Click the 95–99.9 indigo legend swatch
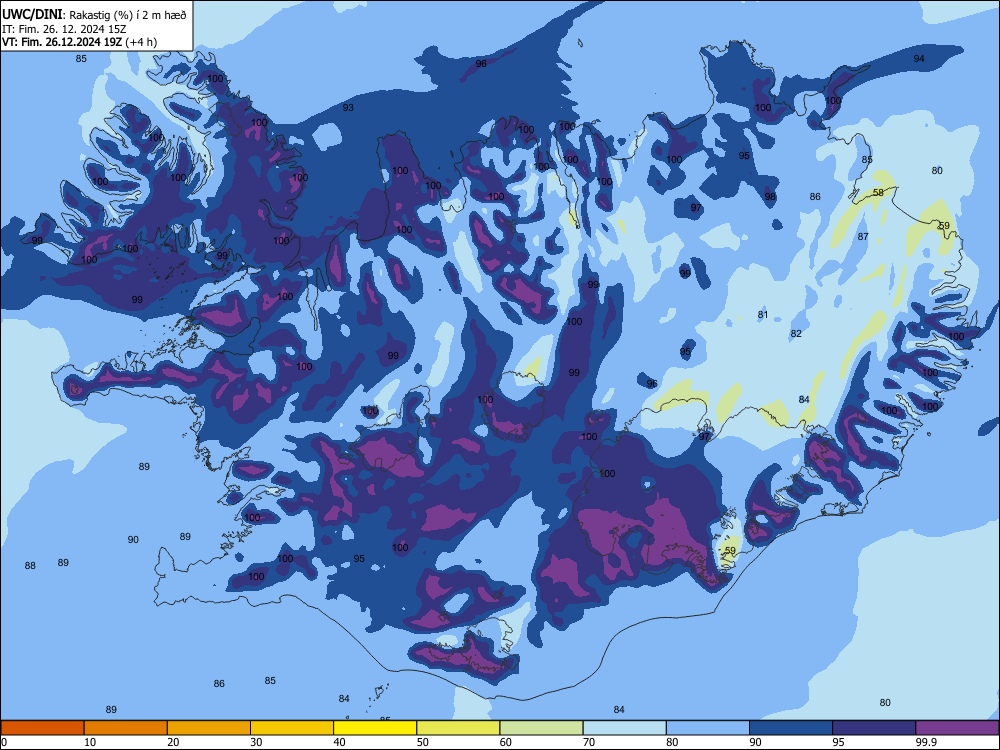The width and height of the screenshot is (1000, 750). click(x=874, y=728)
